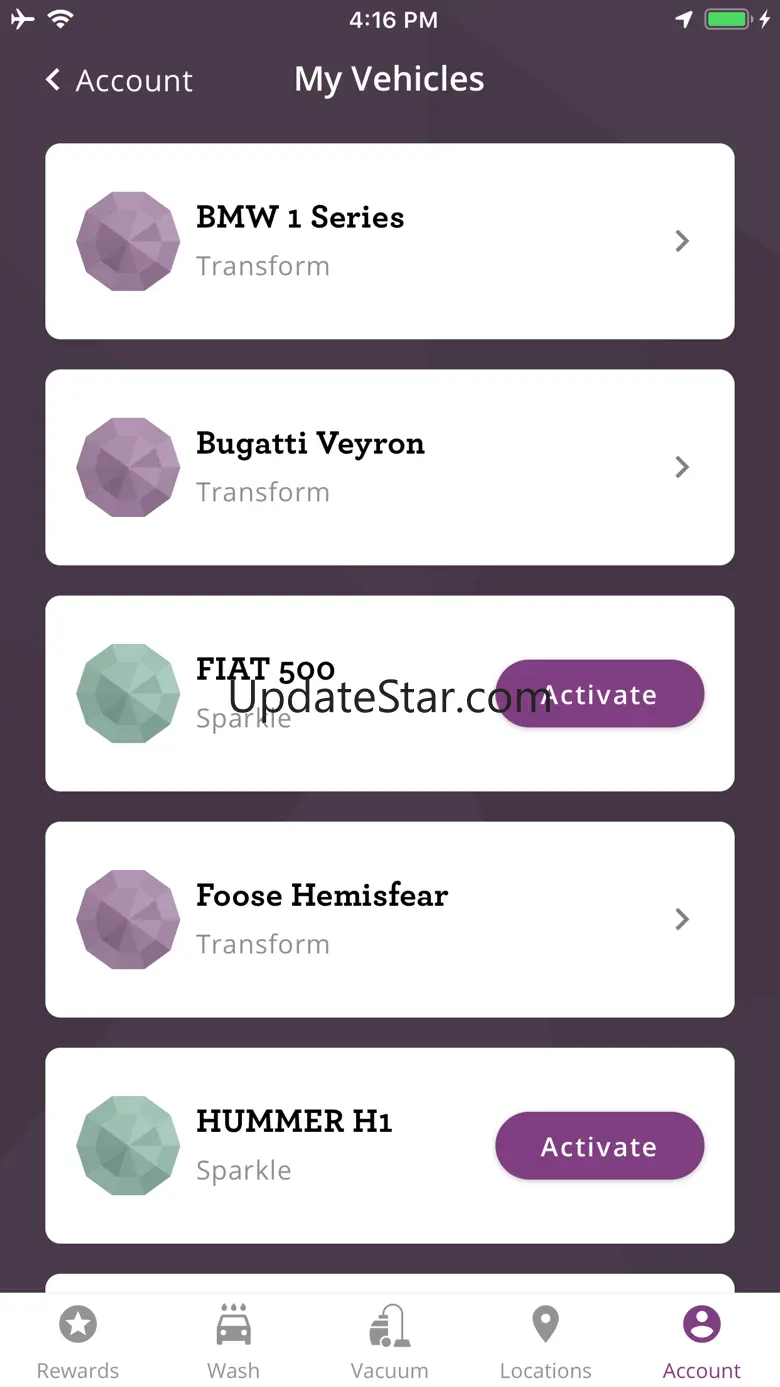
Task: Open the Locations pin icon
Action: click(x=545, y=1325)
